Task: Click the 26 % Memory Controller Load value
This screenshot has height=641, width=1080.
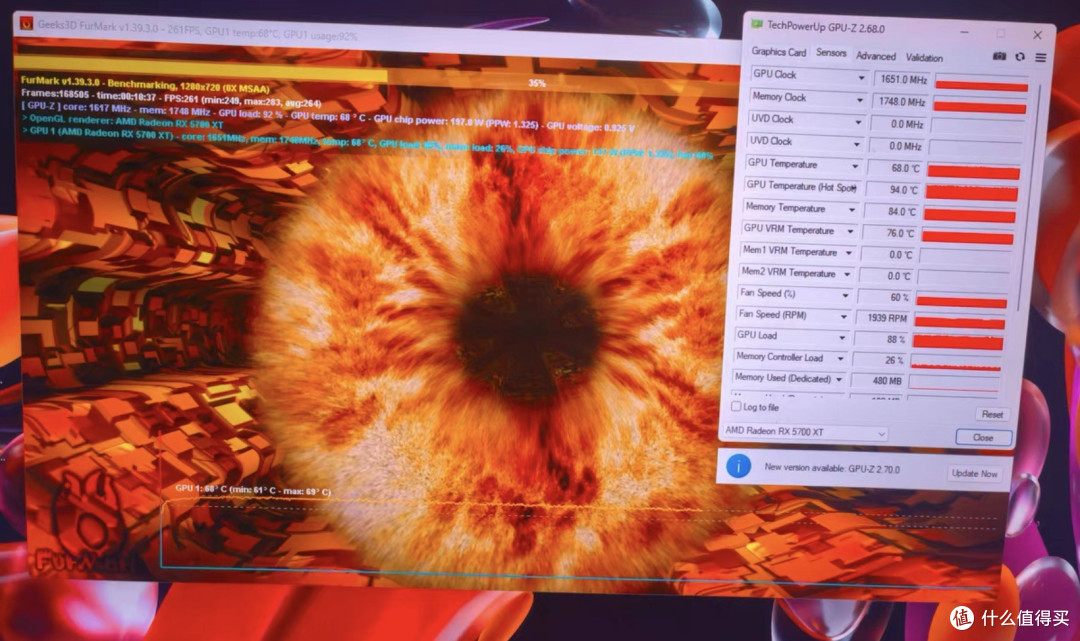Action: coord(880,359)
